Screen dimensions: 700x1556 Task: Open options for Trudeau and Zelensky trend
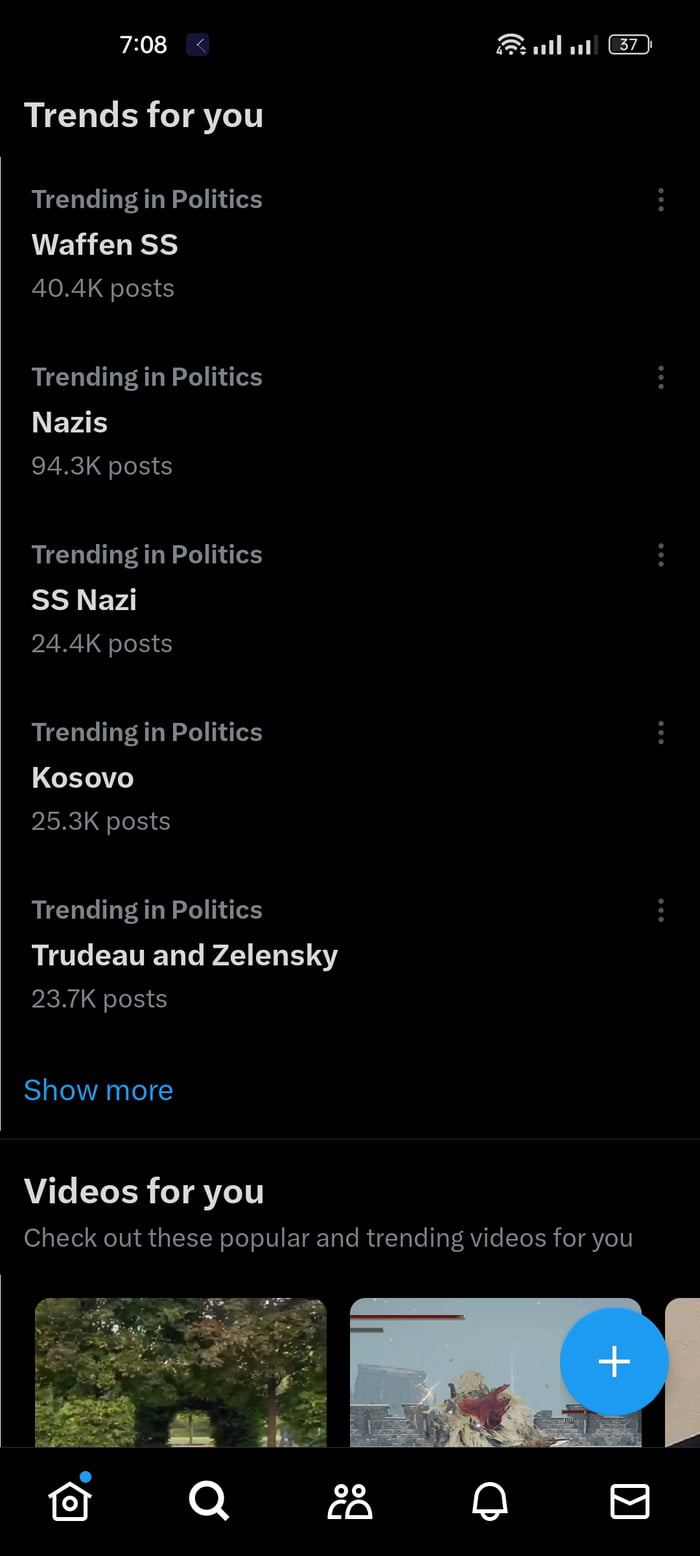click(x=661, y=910)
